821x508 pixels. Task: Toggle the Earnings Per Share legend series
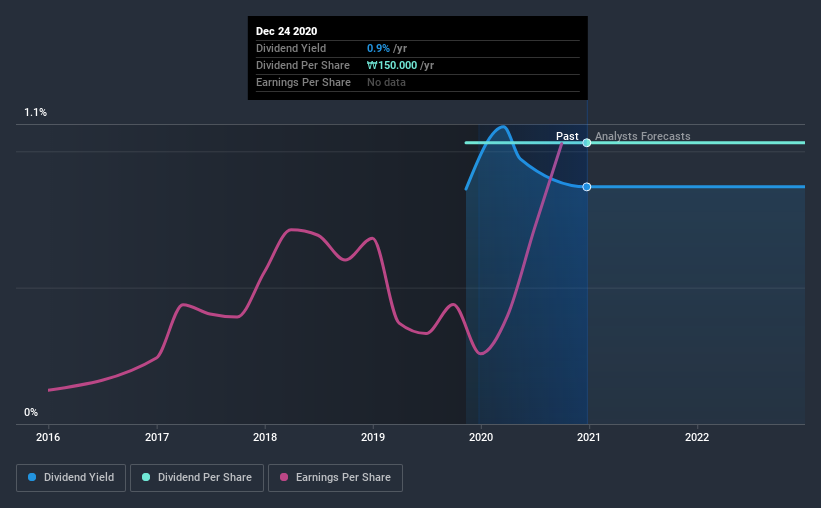(x=335, y=478)
